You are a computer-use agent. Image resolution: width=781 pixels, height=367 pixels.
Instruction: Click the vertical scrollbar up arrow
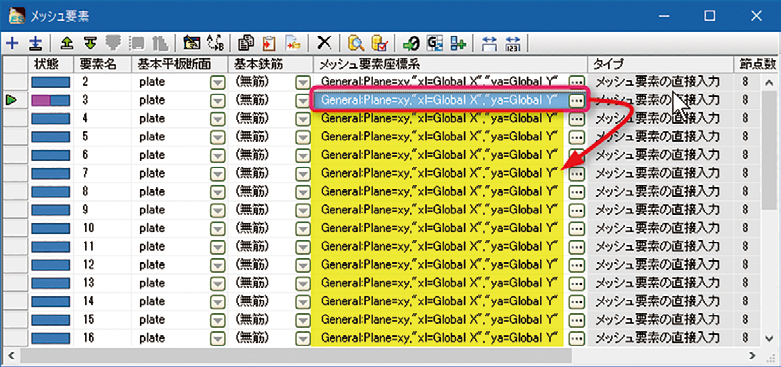pos(769,82)
